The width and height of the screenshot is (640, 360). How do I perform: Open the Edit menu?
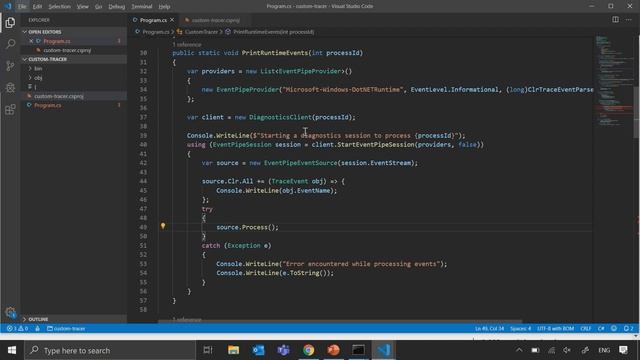[37, 7]
